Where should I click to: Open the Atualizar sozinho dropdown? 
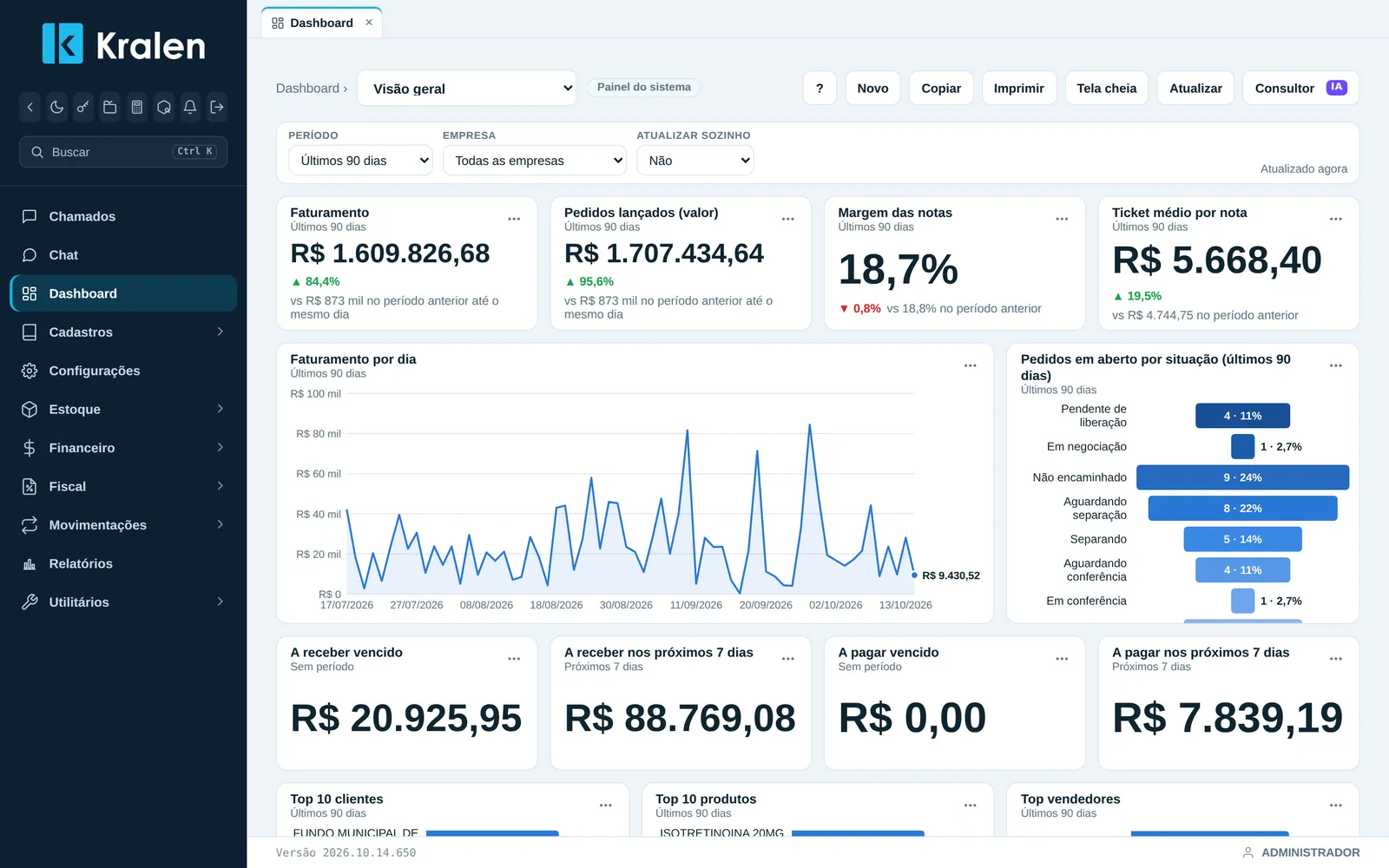[x=695, y=161]
